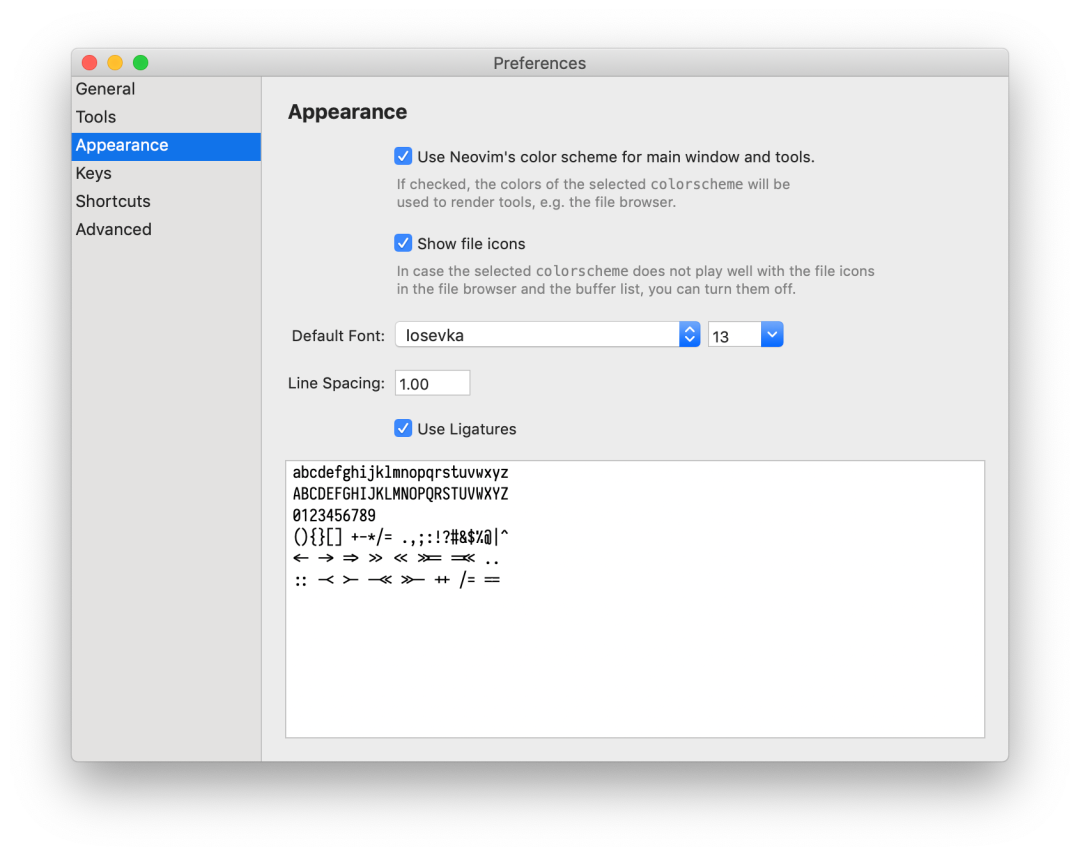Open the Tools preferences section

pyautogui.click(x=166, y=117)
